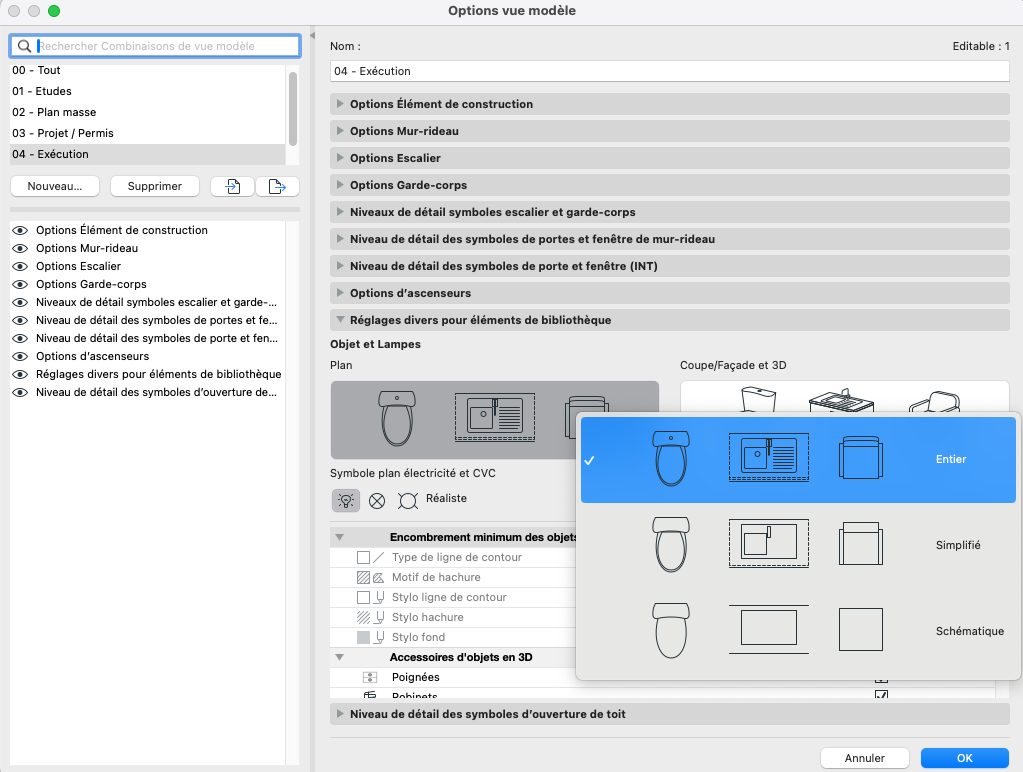The width and height of the screenshot is (1023, 772).
Task: Click the export combination icon
Action: click(x=277, y=187)
